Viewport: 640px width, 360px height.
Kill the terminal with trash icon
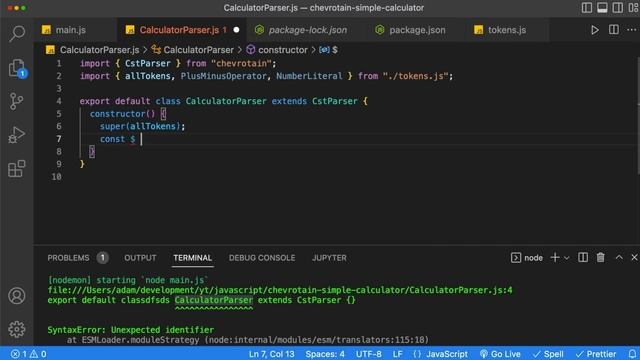click(x=600, y=258)
